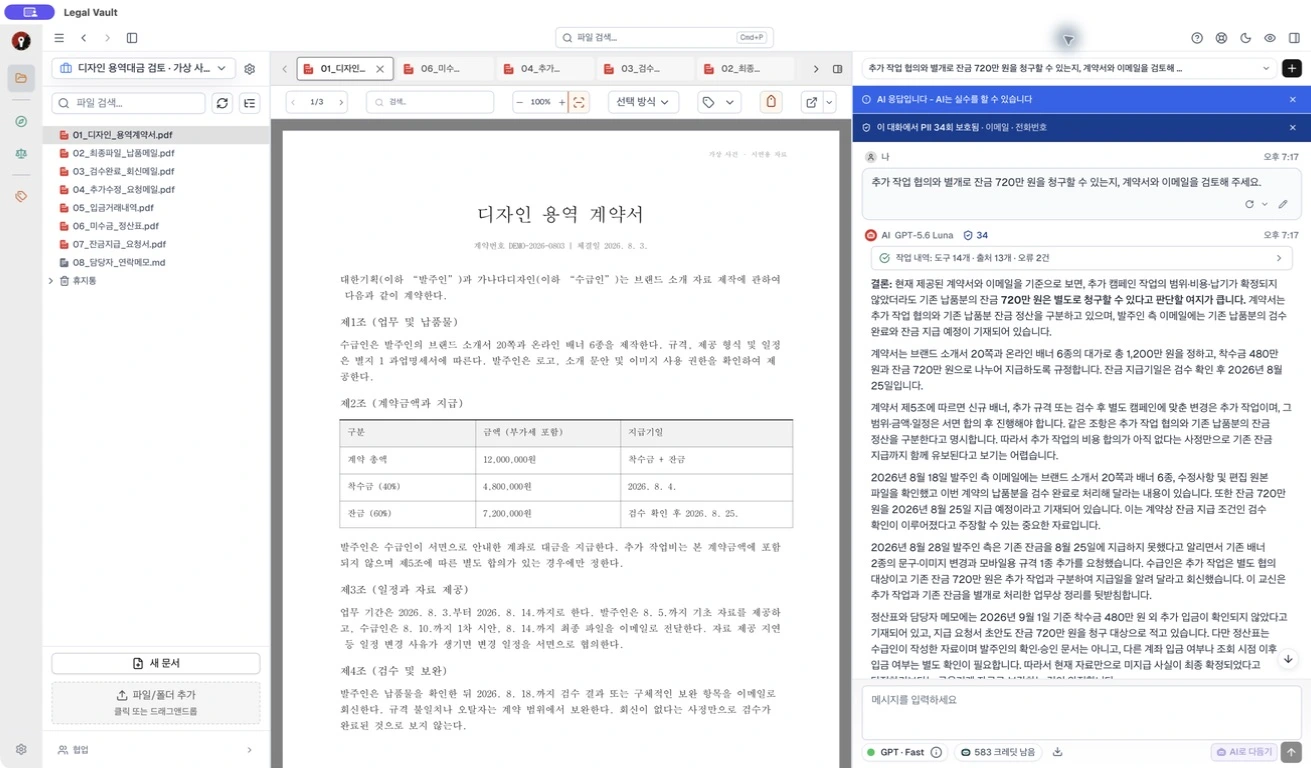Click the 새 문서 button
The height and width of the screenshot is (768, 1311).
tap(156, 664)
